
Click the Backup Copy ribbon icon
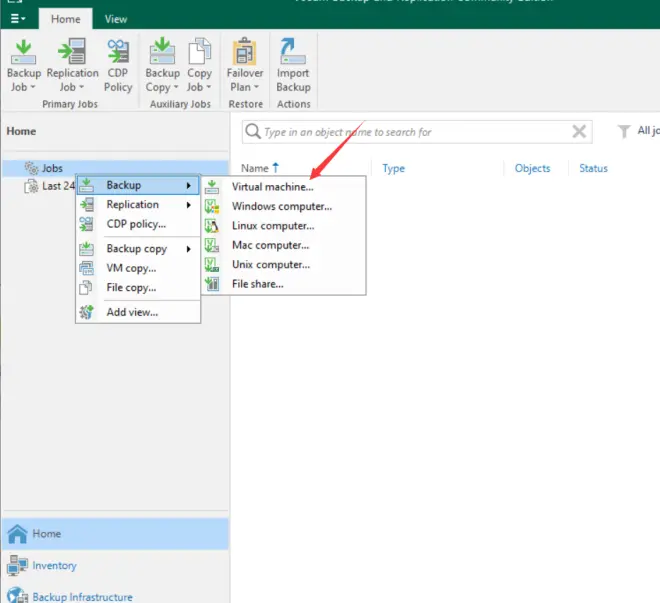(162, 51)
